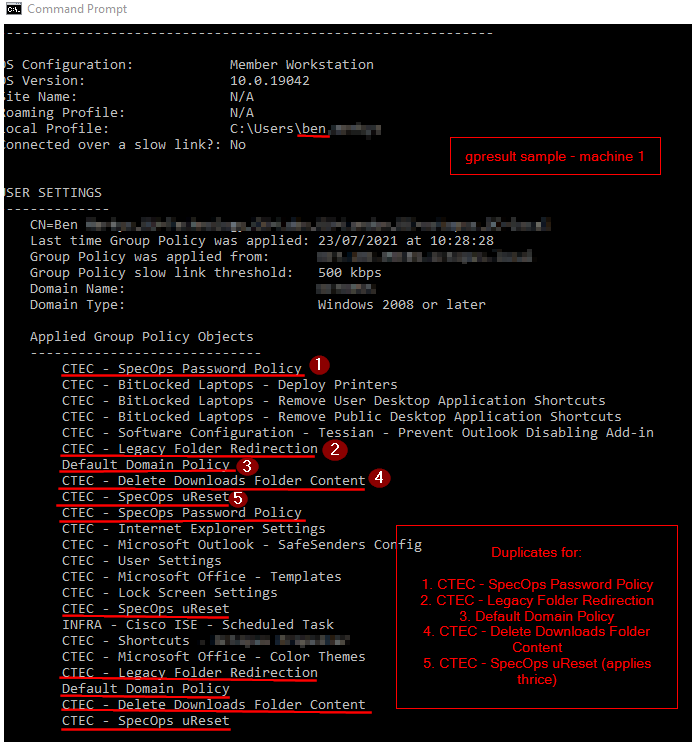
Task: Select the timestamp '23/07/2021 at 10:28:28'
Action: (406, 241)
